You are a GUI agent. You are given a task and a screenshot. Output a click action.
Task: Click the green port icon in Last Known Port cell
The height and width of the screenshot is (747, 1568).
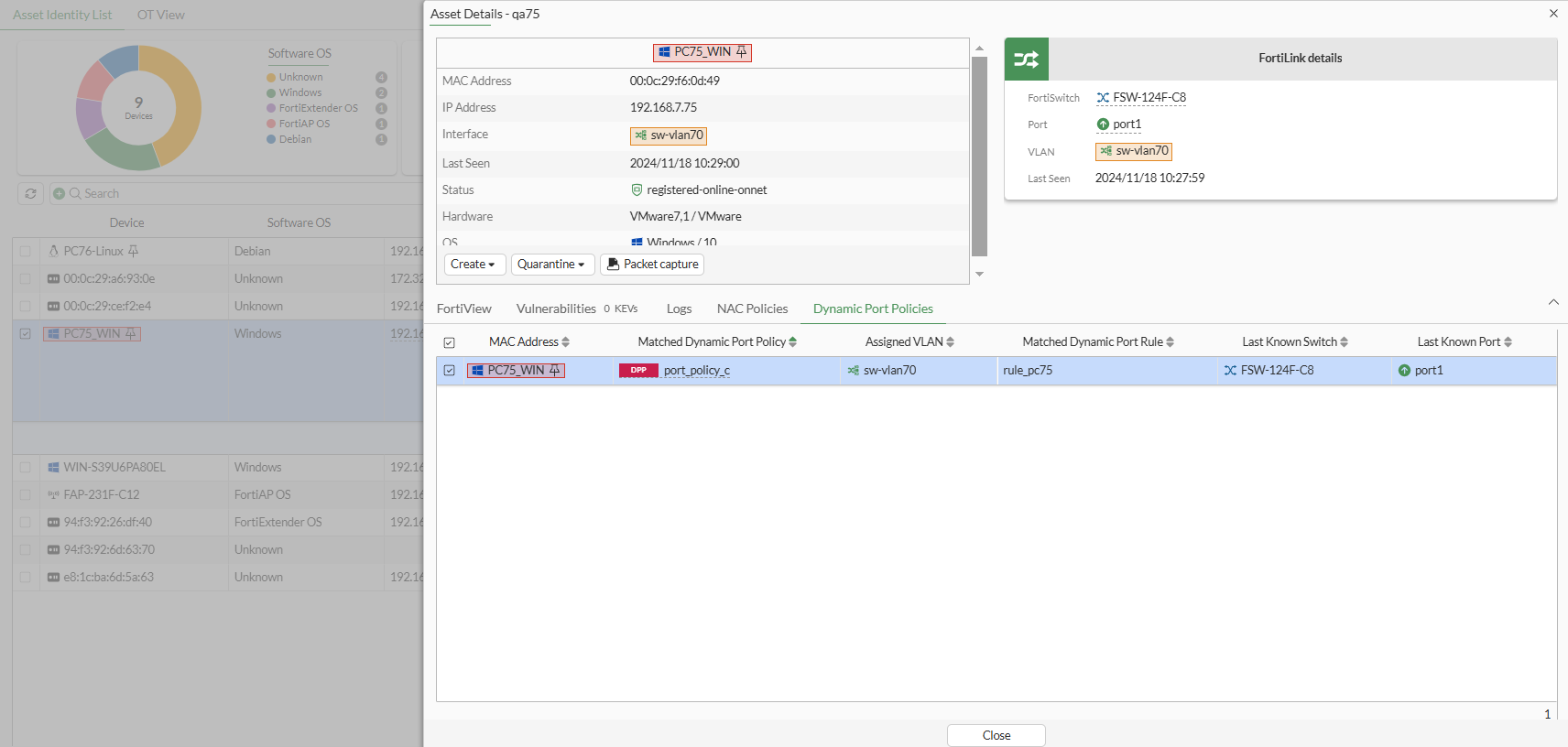[1404, 371]
